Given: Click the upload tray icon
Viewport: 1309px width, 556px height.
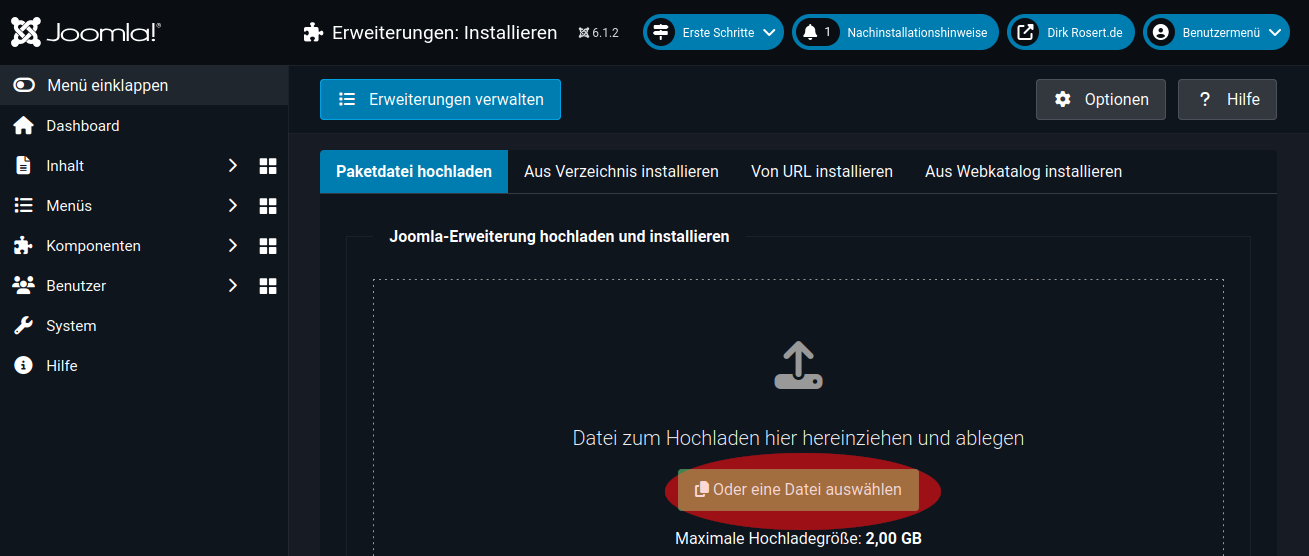Looking at the screenshot, I should click(798, 366).
